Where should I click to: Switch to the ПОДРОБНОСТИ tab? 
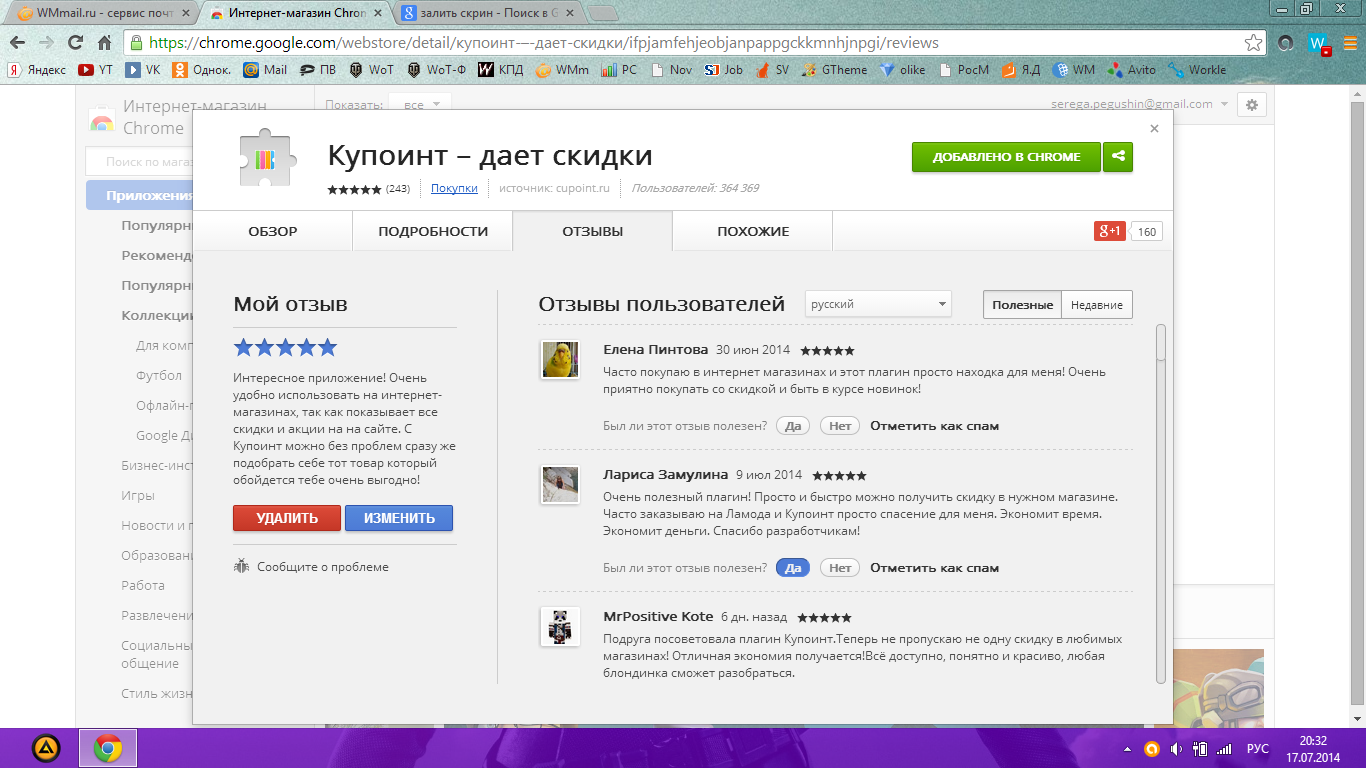(x=433, y=231)
